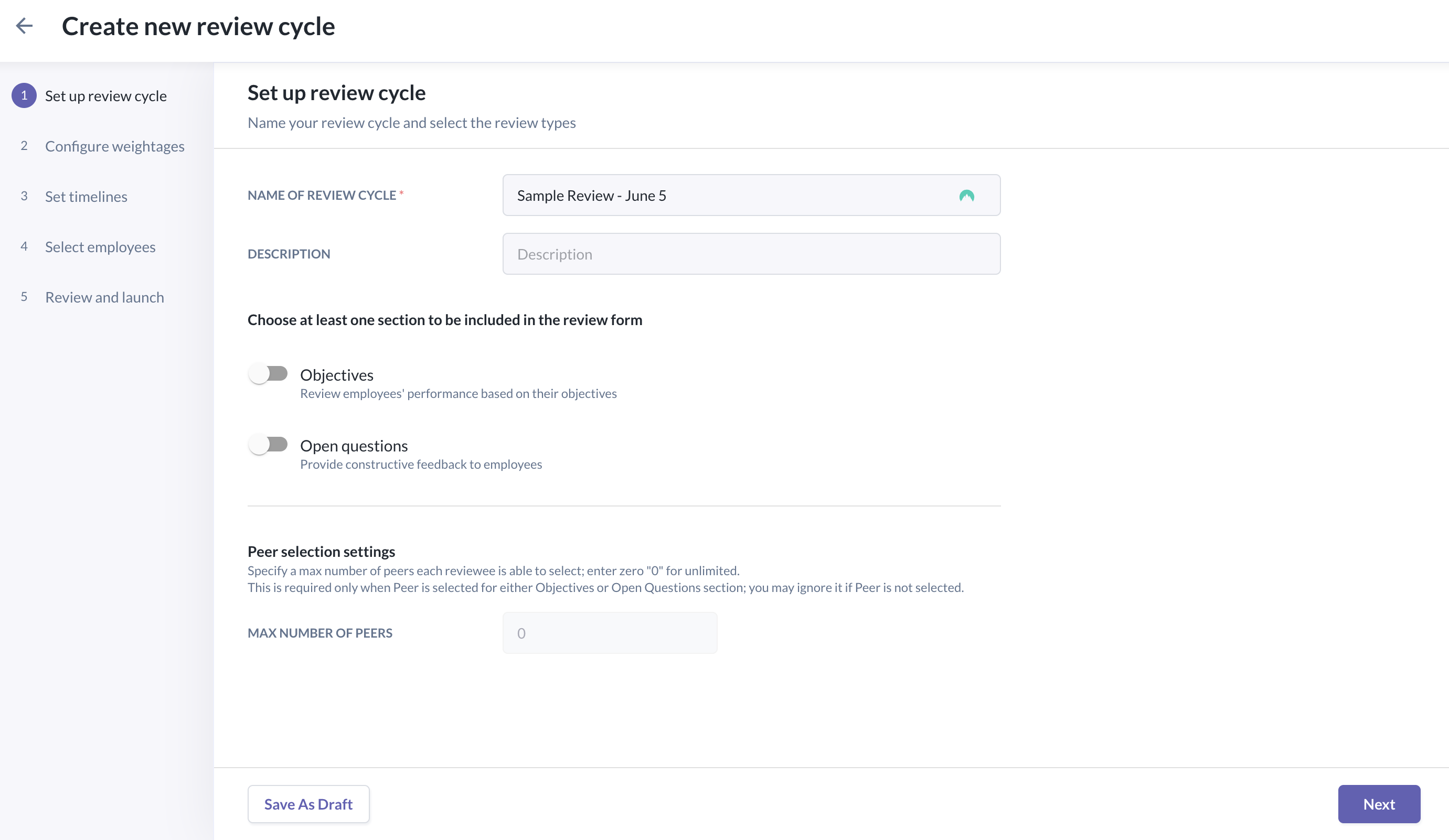The image size is (1449, 840).
Task: Click the Max Number of Peers field
Action: [x=610, y=633]
